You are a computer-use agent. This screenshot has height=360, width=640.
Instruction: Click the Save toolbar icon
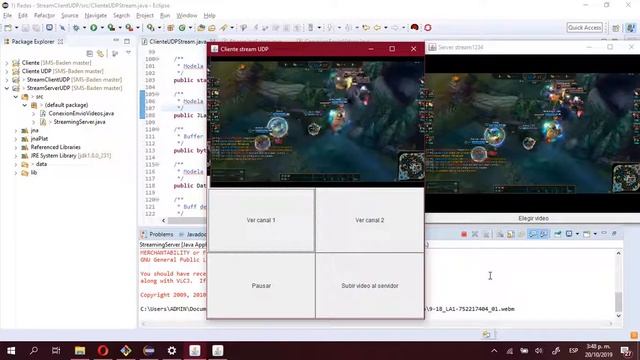[x=25, y=27]
